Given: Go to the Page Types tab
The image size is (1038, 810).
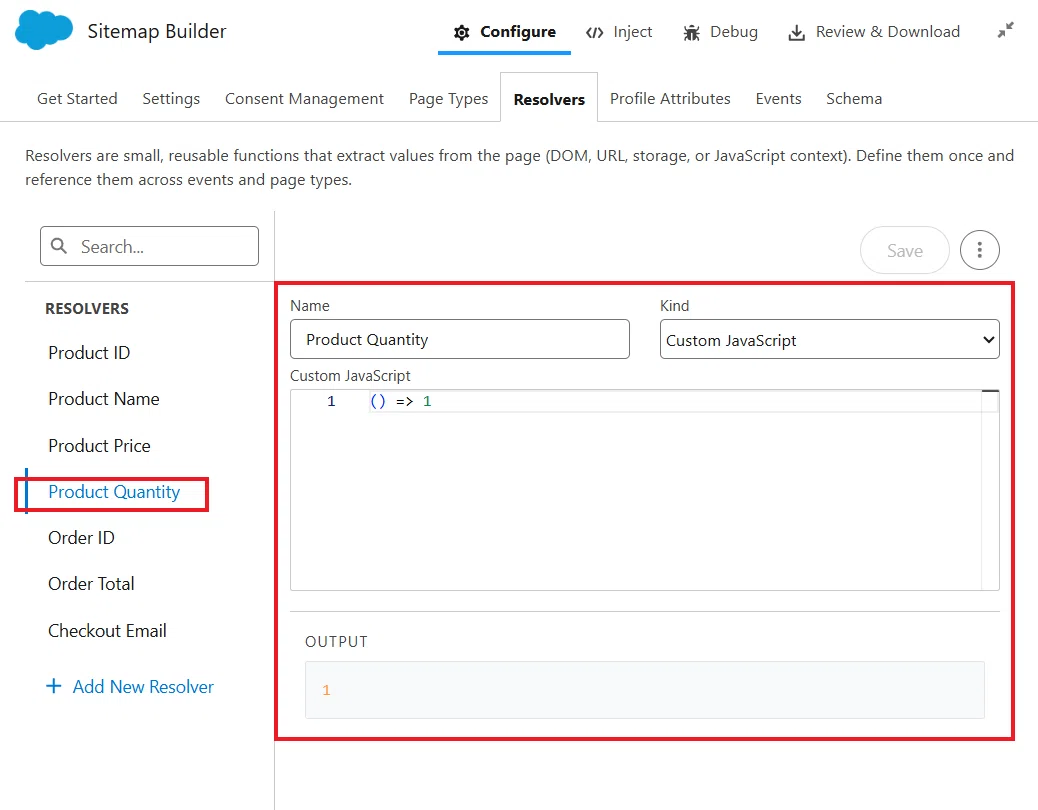Looking at the screenshot, I should (448, 99).
